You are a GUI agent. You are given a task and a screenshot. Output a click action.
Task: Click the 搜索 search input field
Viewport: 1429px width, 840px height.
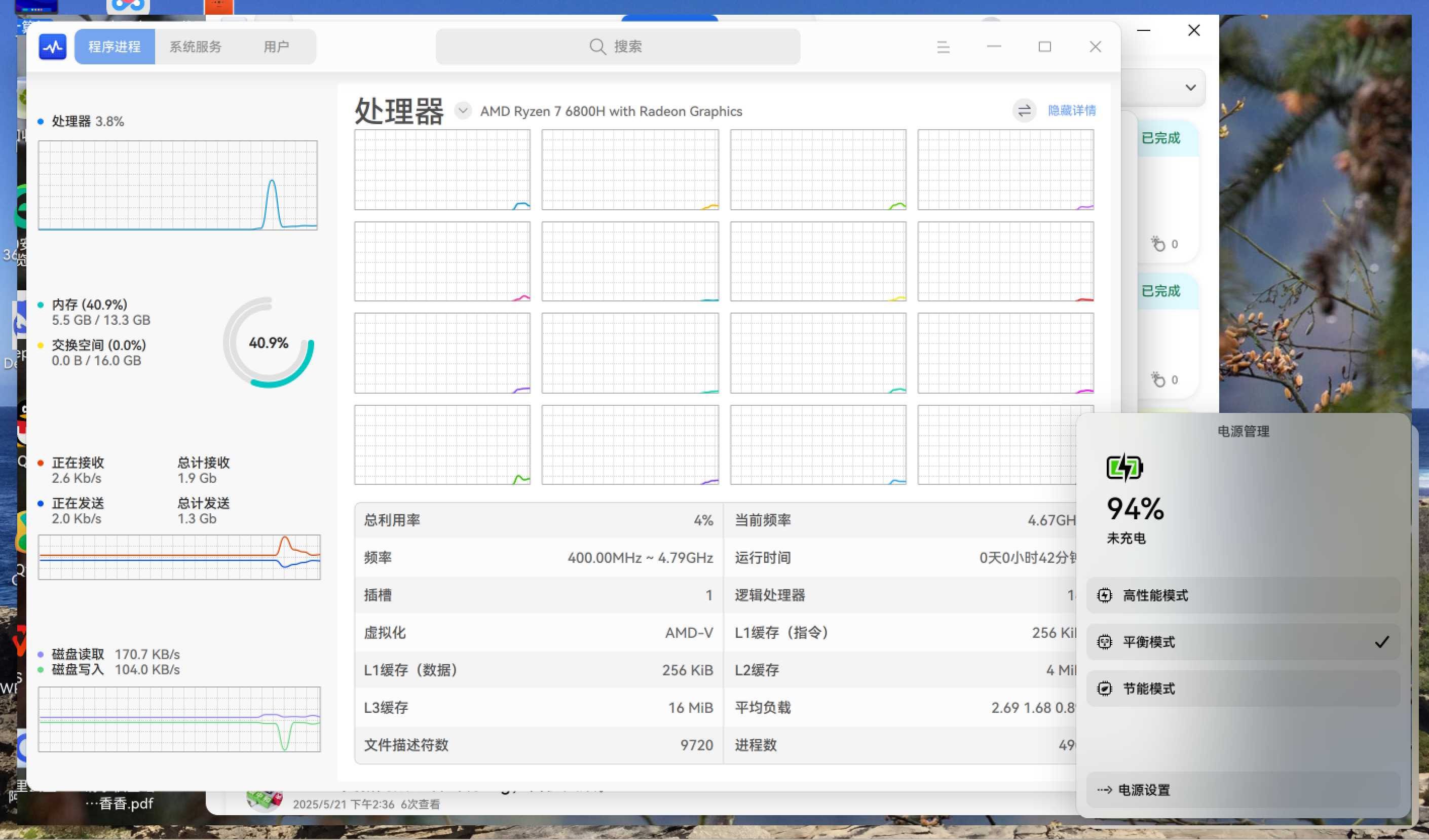(x=618, y=47)
